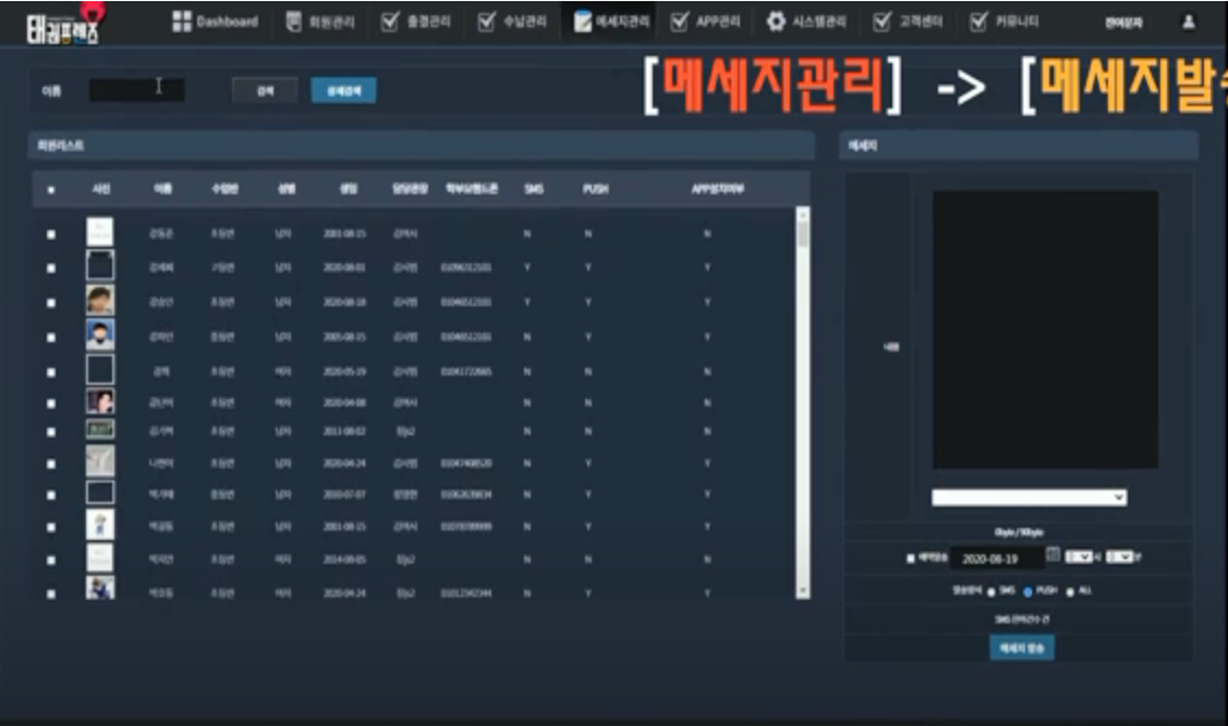The width and height of the screenshot is (1228, 726).
Task: Open the 커뮤니티 menu
Action: pos(1005,21)
